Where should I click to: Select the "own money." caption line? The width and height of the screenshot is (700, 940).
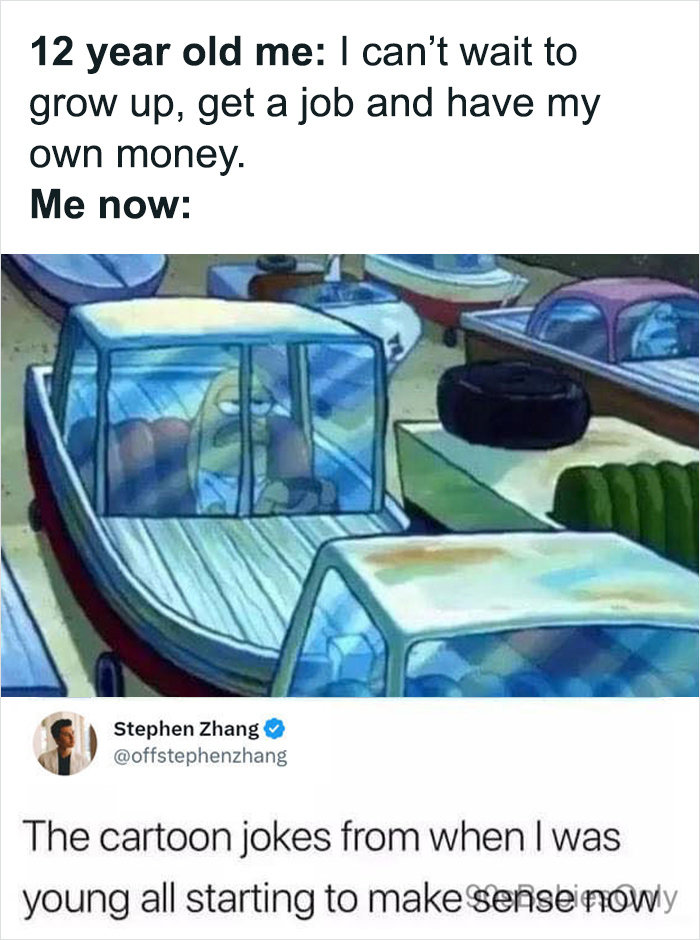pos(137,156)
